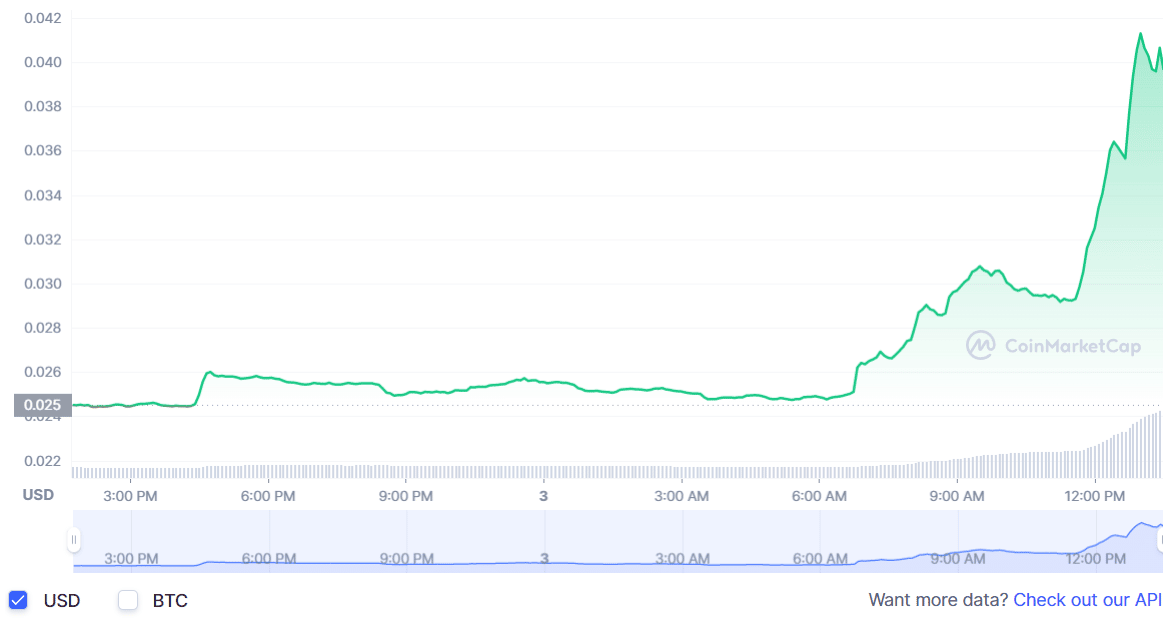Uncheck the USD currency checkbox

tap(18, 600)
